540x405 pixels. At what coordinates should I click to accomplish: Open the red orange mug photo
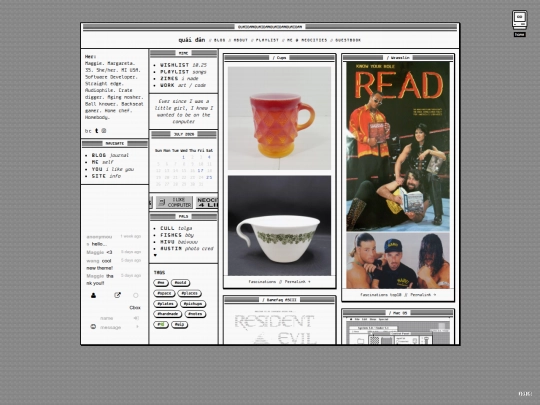pos(279,118)
